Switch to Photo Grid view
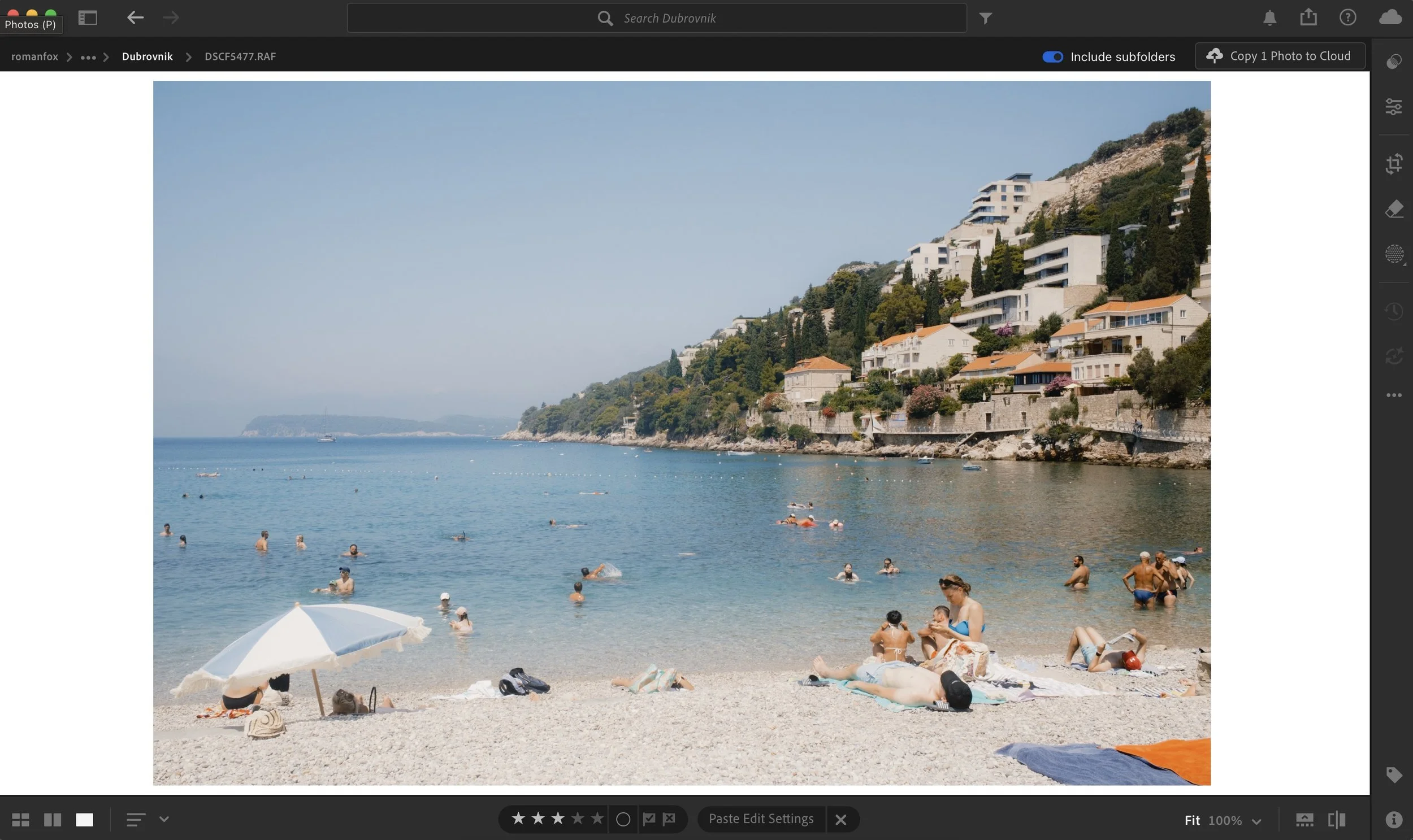Screen dimensions: 1413x840 pos(20,820)
